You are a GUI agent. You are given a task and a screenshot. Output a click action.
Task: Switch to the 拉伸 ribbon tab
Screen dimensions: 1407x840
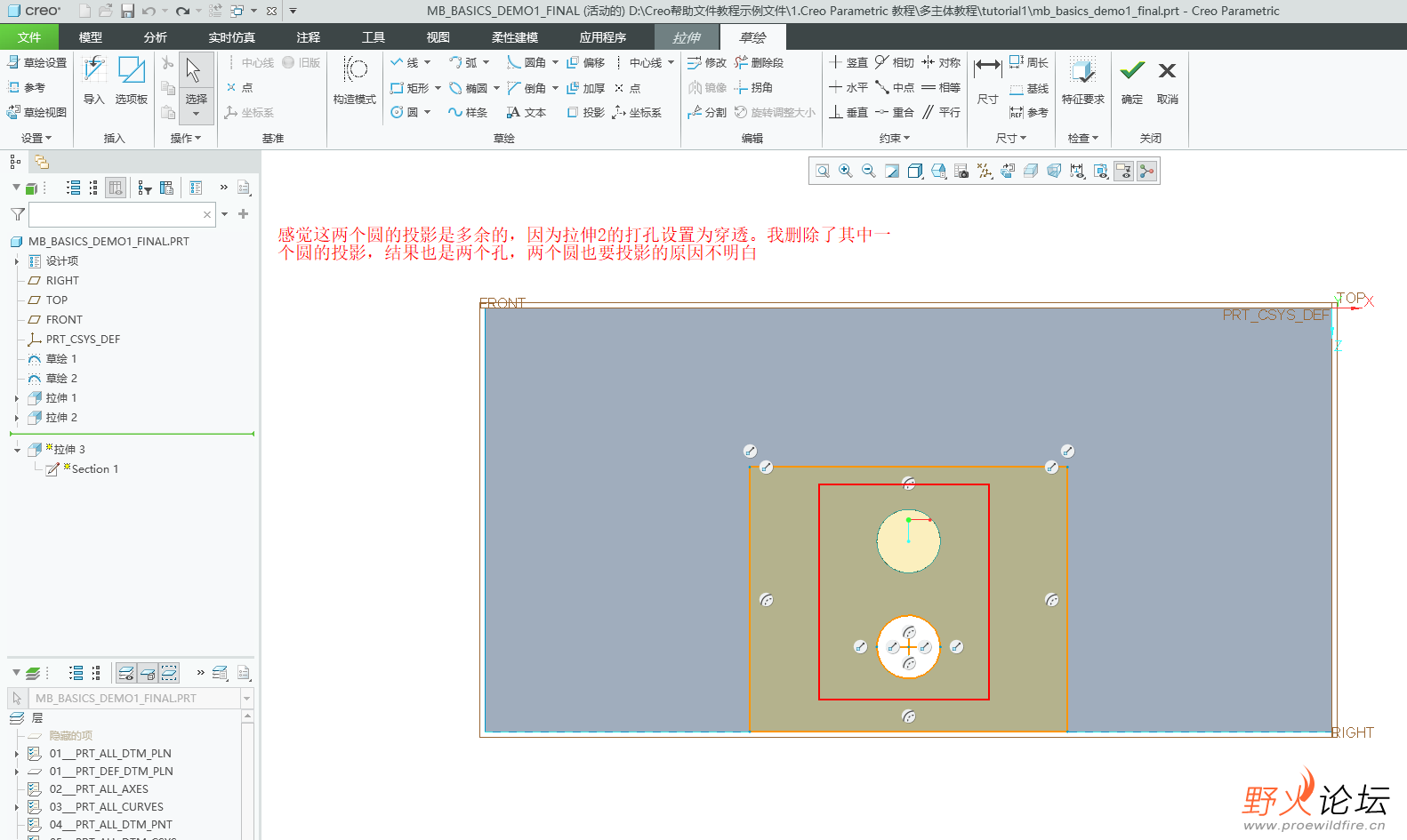click(687, 37)
